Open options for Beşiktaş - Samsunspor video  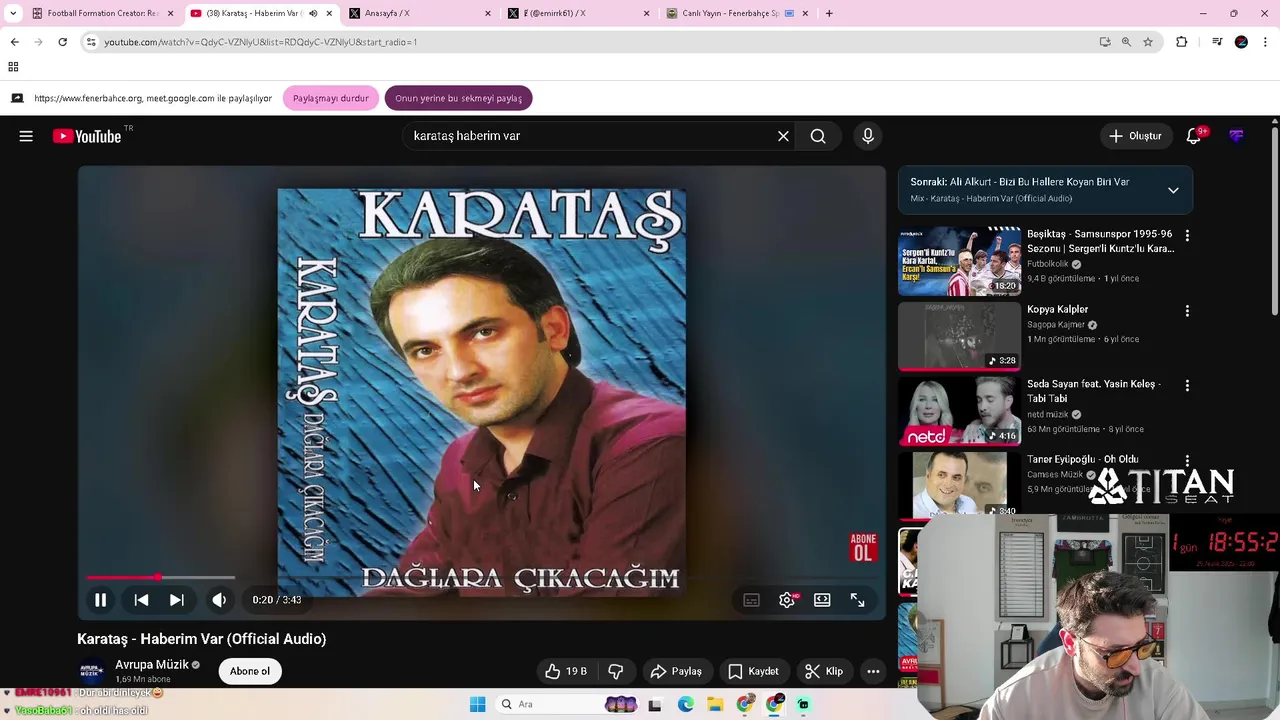(1187, 235)
